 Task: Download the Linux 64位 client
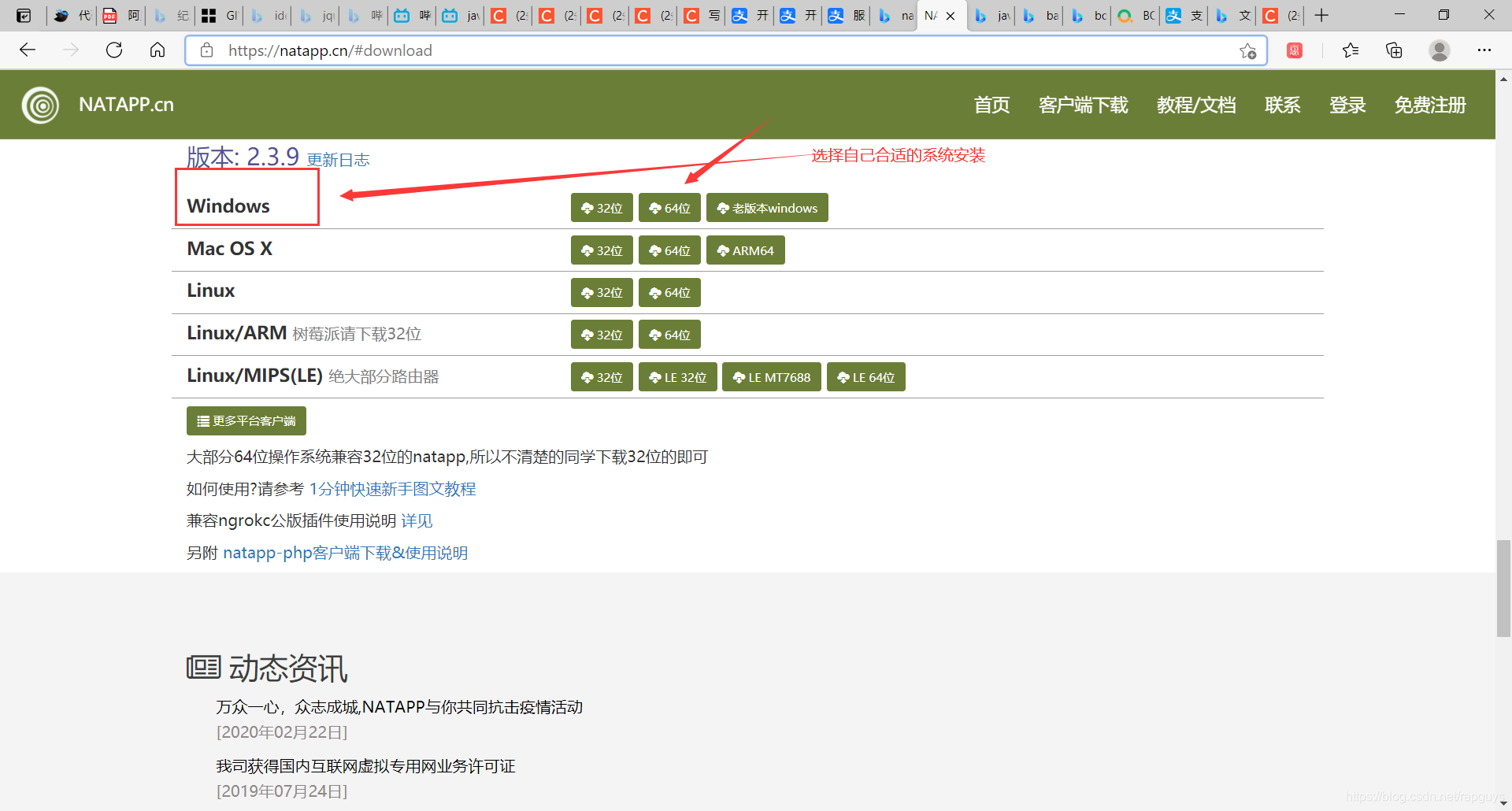pos(669,292)
